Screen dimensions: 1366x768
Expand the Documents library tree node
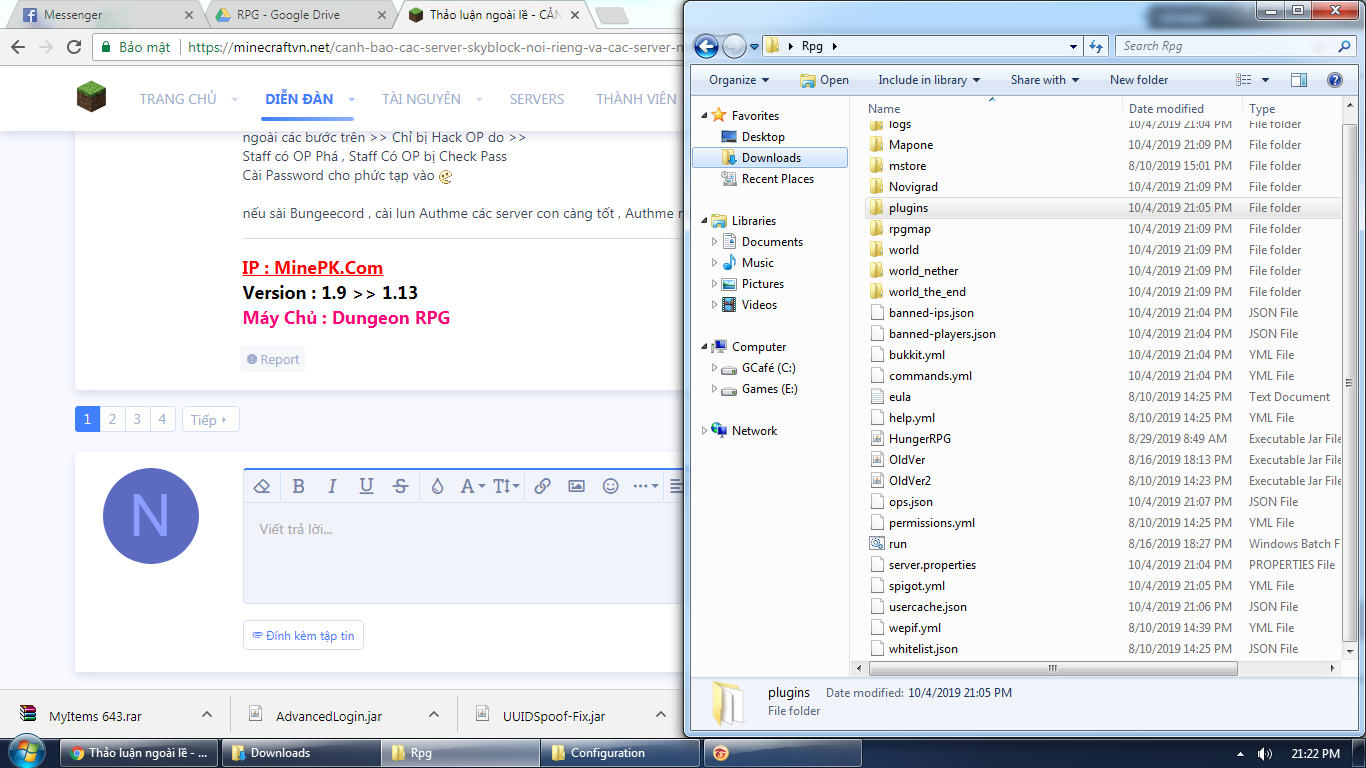[x=714, y=242]
